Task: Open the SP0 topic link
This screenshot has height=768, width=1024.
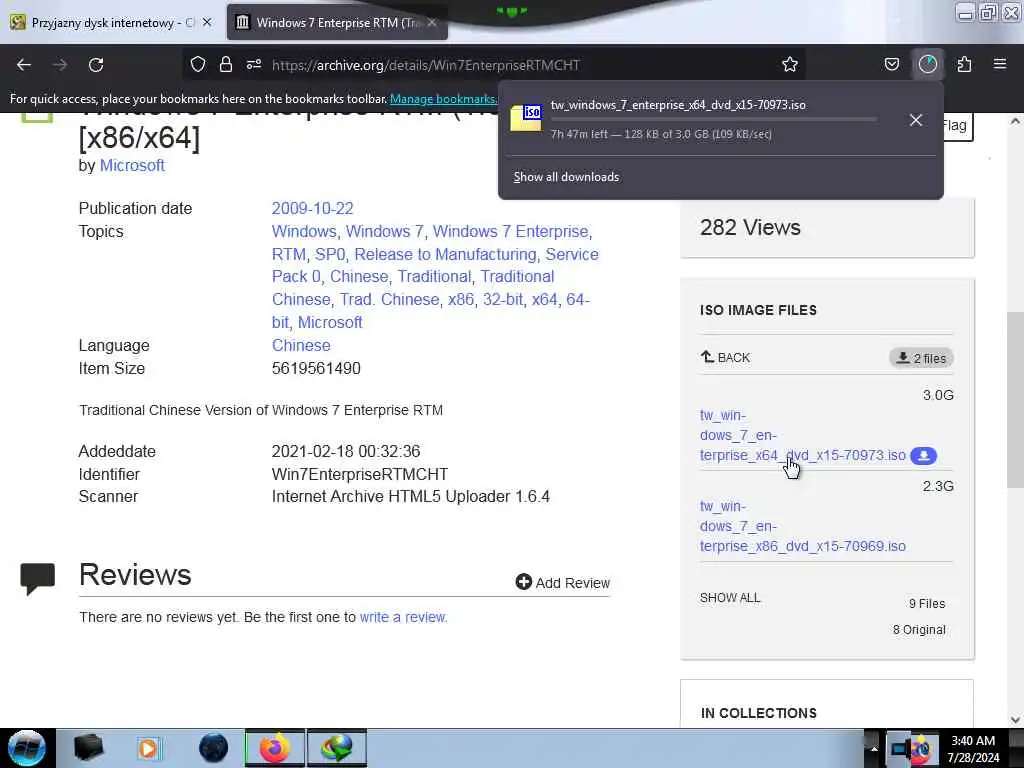Action: (x=330, y=254)
